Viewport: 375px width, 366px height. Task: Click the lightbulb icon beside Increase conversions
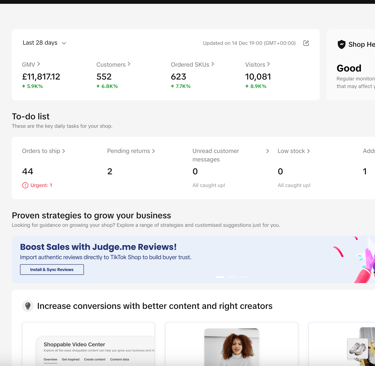[x=28, y=306]
